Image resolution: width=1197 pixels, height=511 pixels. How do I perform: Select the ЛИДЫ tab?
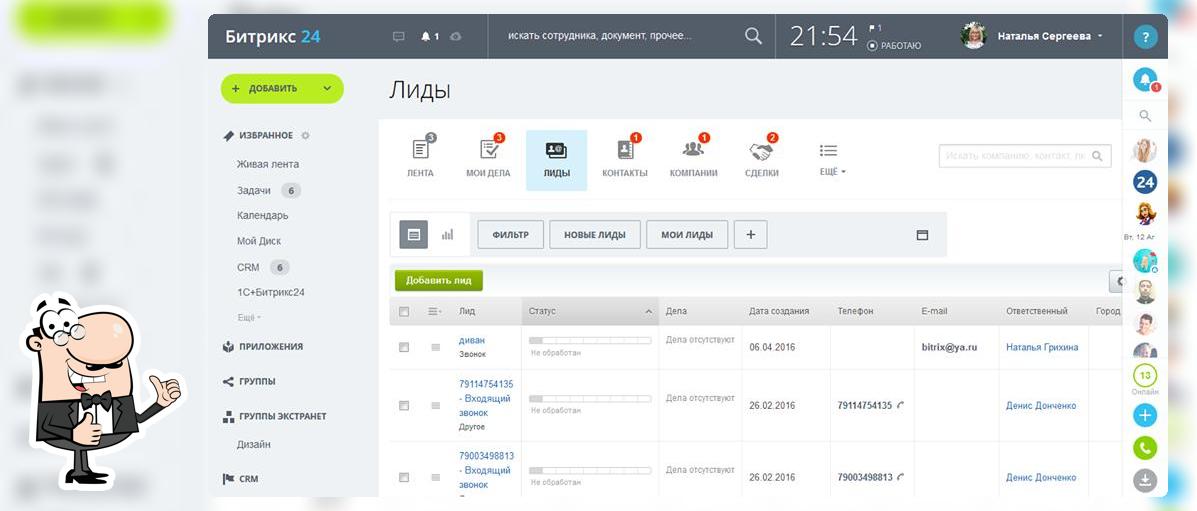tap(557, 160)
